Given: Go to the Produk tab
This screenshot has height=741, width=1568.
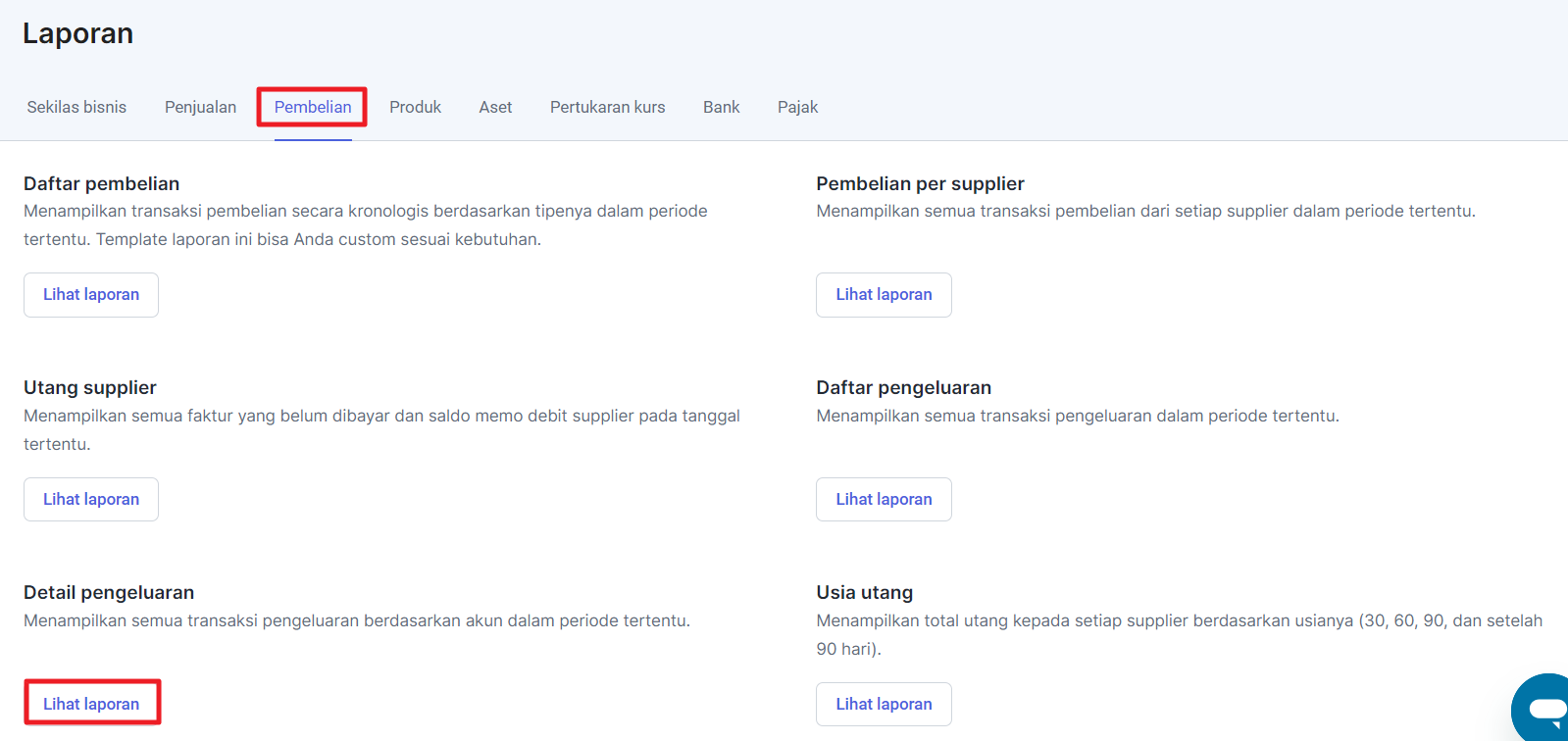Looking at the screenshot, I should tap(415, 107).
